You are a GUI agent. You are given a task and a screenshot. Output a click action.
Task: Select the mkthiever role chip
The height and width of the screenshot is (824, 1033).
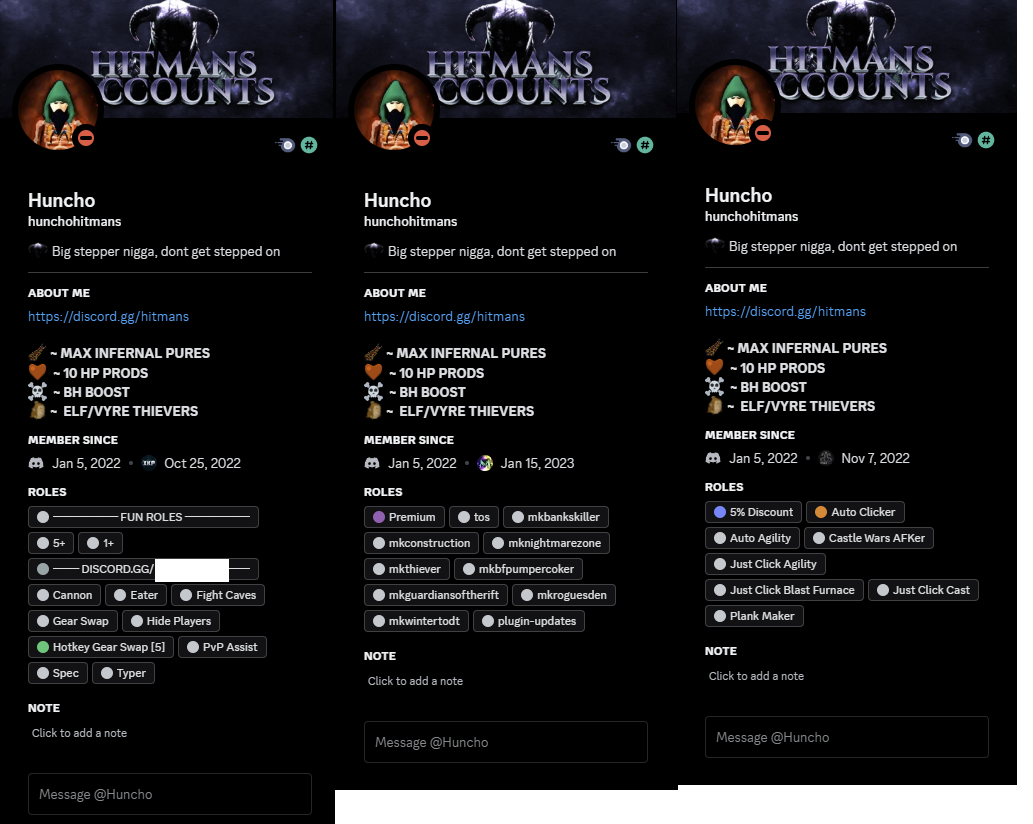[407, 568]
